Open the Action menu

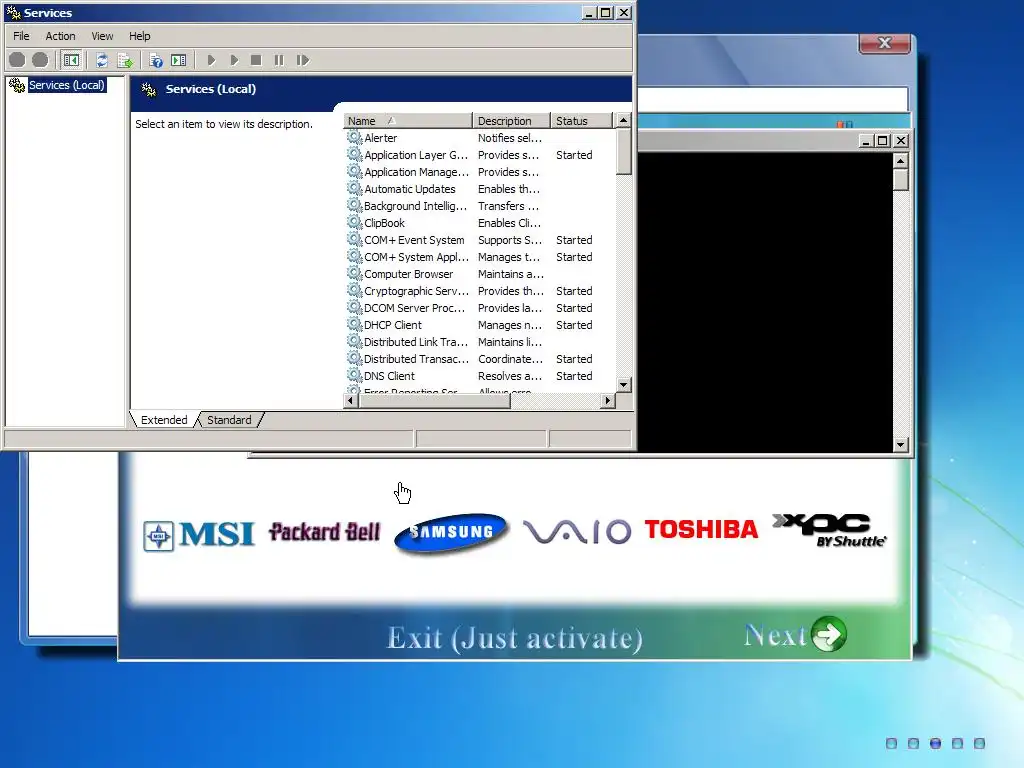click(60, 36)
